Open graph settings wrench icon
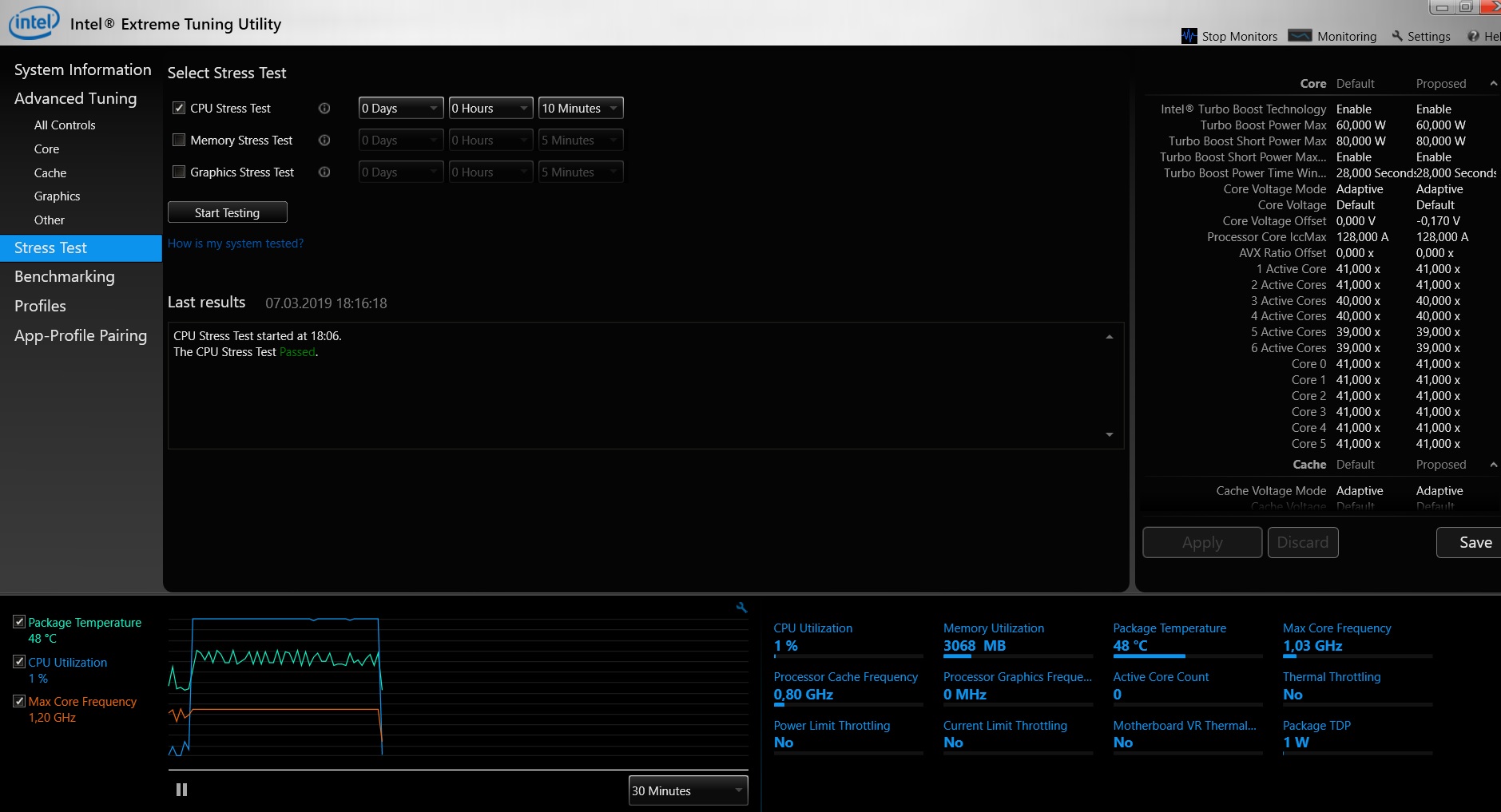This screenshot has width=1501, height=812. click(741, 608)
